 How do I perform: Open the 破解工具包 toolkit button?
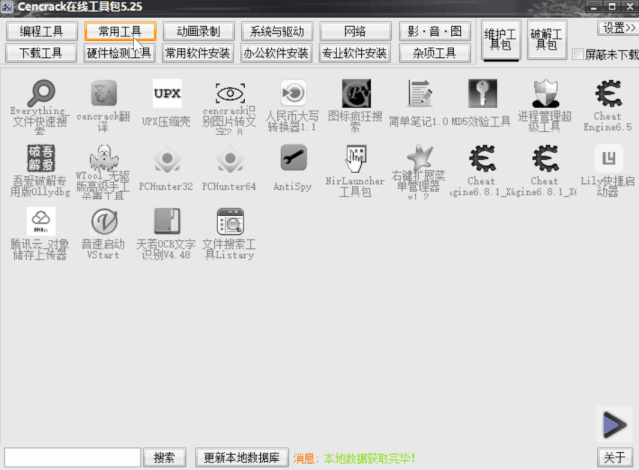pos(547,40)
